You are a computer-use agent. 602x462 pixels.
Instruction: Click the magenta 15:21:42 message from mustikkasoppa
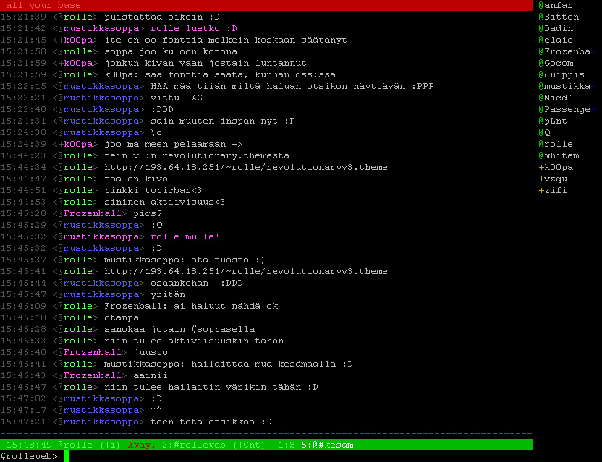click(194, 28)
